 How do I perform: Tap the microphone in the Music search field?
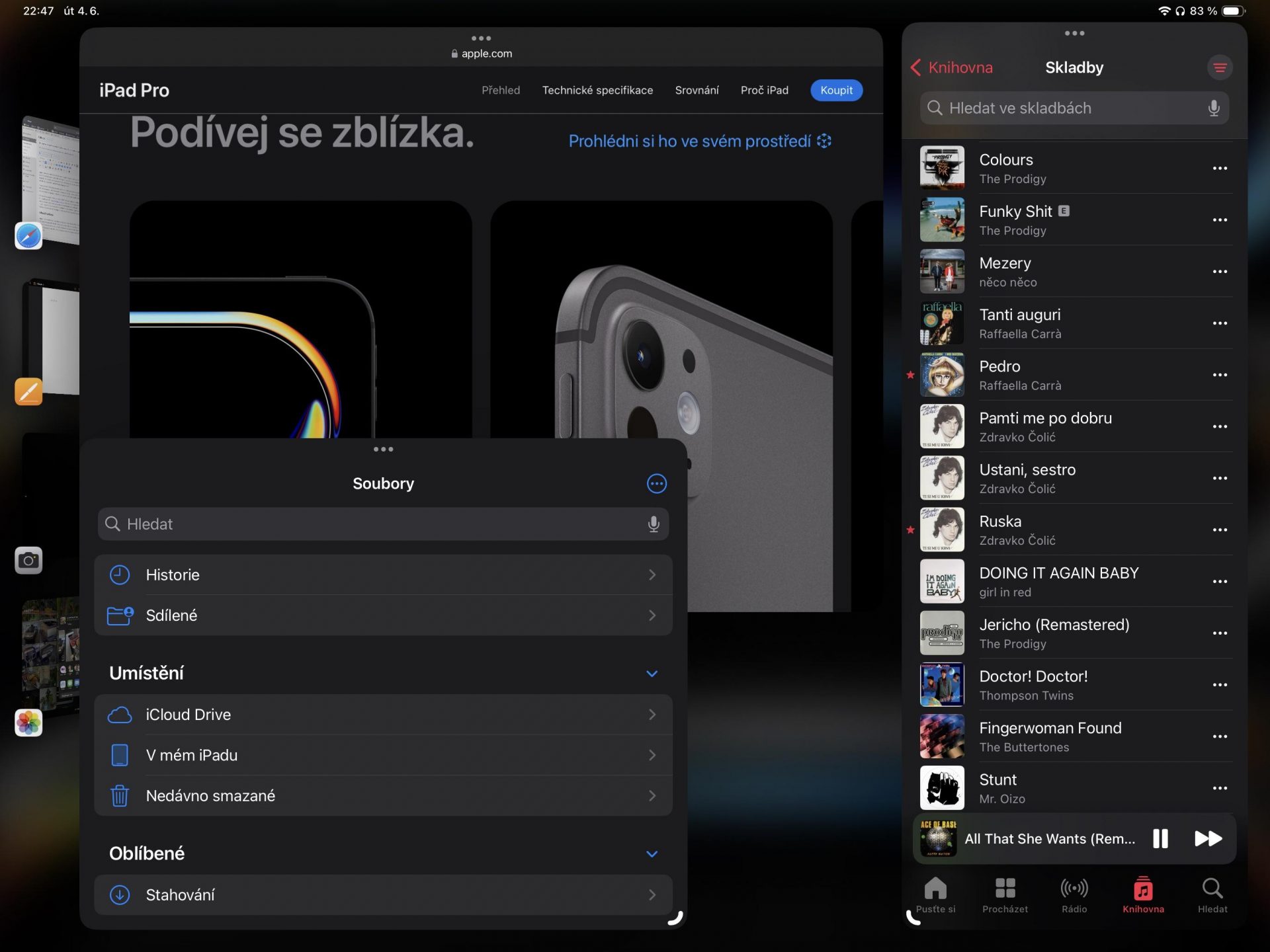click(1213, 108)
